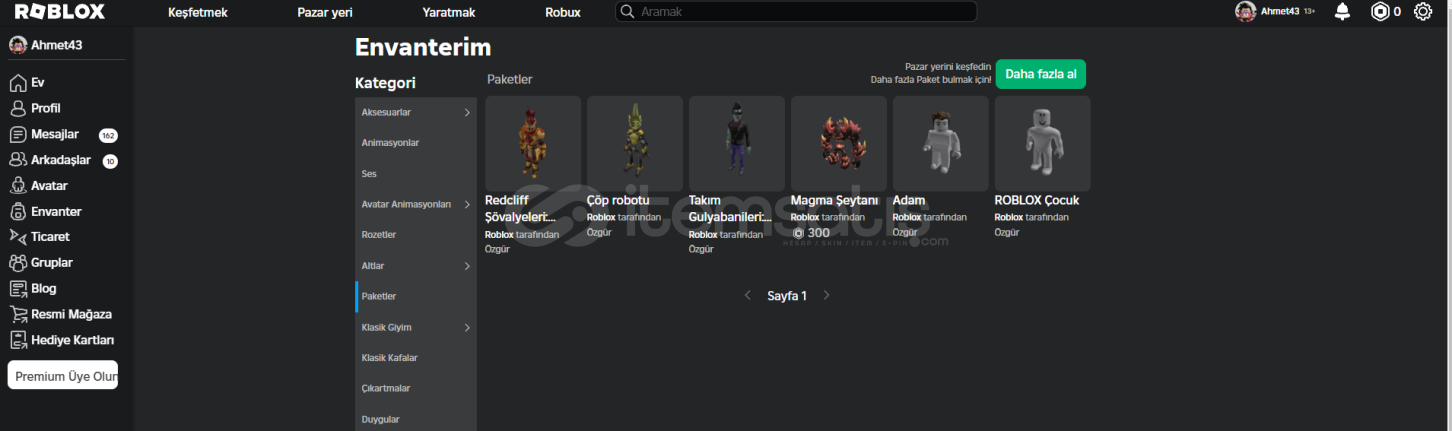The width and height of the screenshot is (1452, 431).
Task: Click the ROBLOX Çocuk thumbnail
Action: pos(1043,144)
